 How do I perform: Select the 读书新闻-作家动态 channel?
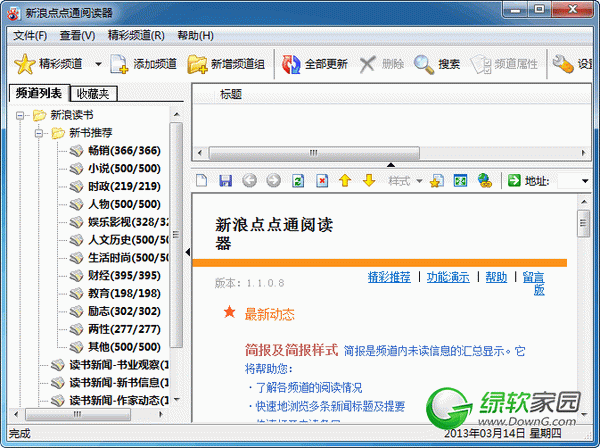(119, 401)
